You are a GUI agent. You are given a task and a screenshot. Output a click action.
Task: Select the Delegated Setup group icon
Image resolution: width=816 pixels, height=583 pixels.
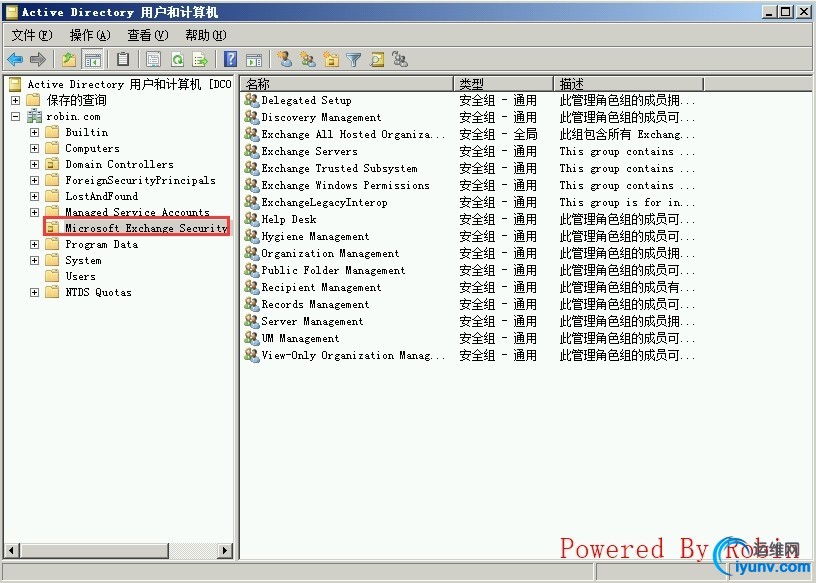[252, 100]
